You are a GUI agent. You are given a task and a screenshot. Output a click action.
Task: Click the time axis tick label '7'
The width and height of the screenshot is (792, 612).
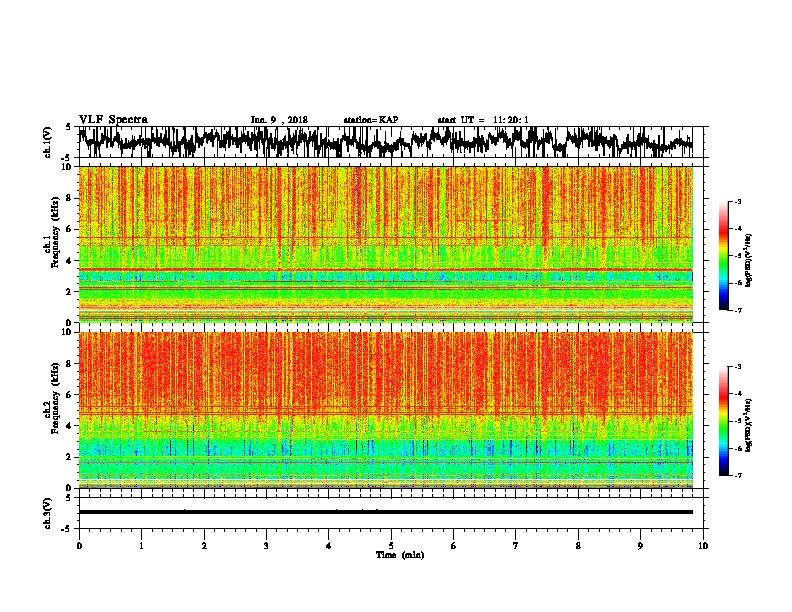point(516,546)
